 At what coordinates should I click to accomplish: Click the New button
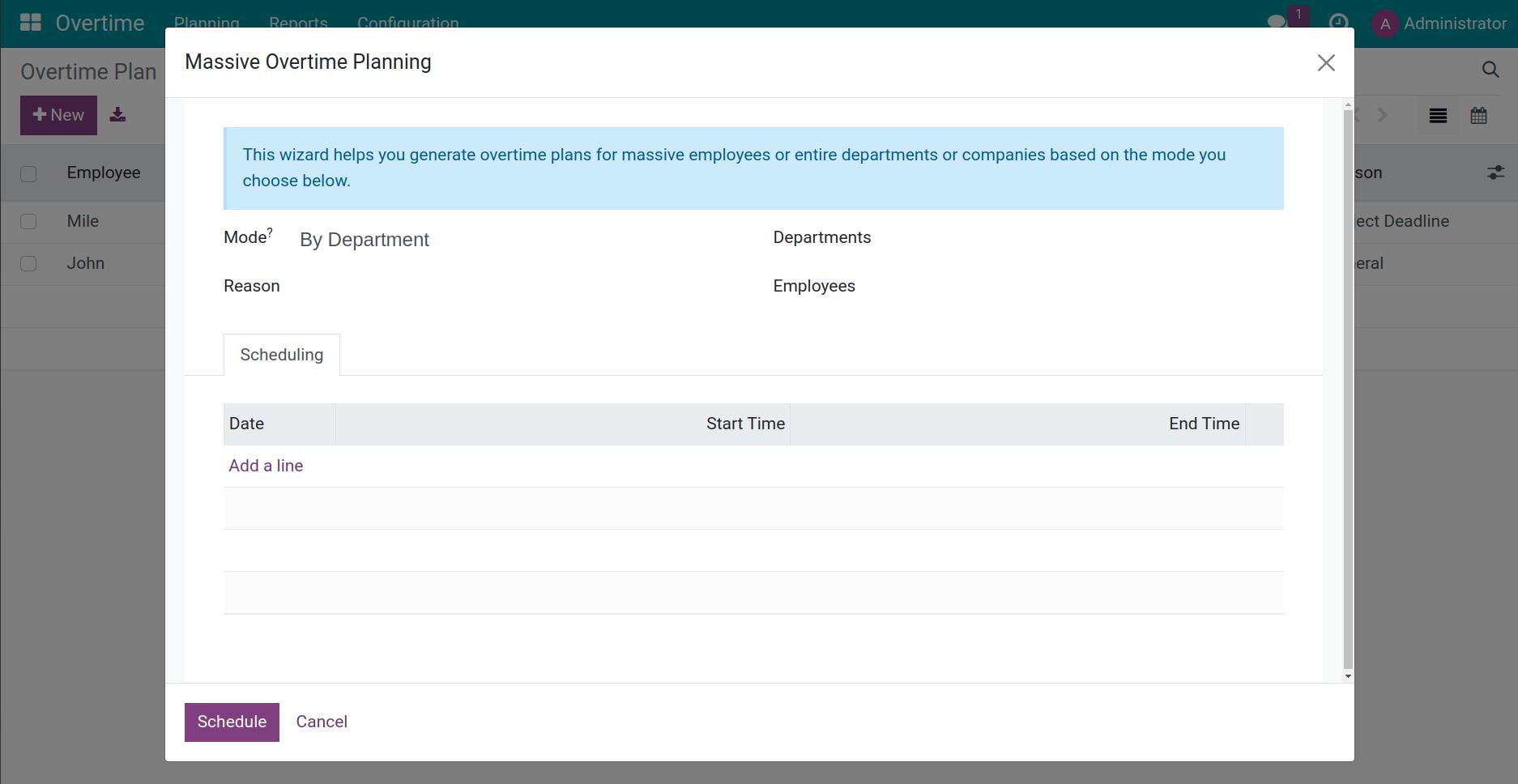coord(58,115)
